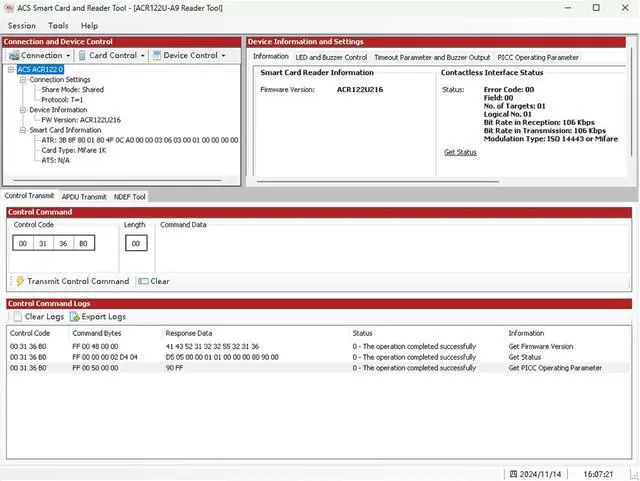Open the PICC Operating Parameter tab

tap(537, 57)
